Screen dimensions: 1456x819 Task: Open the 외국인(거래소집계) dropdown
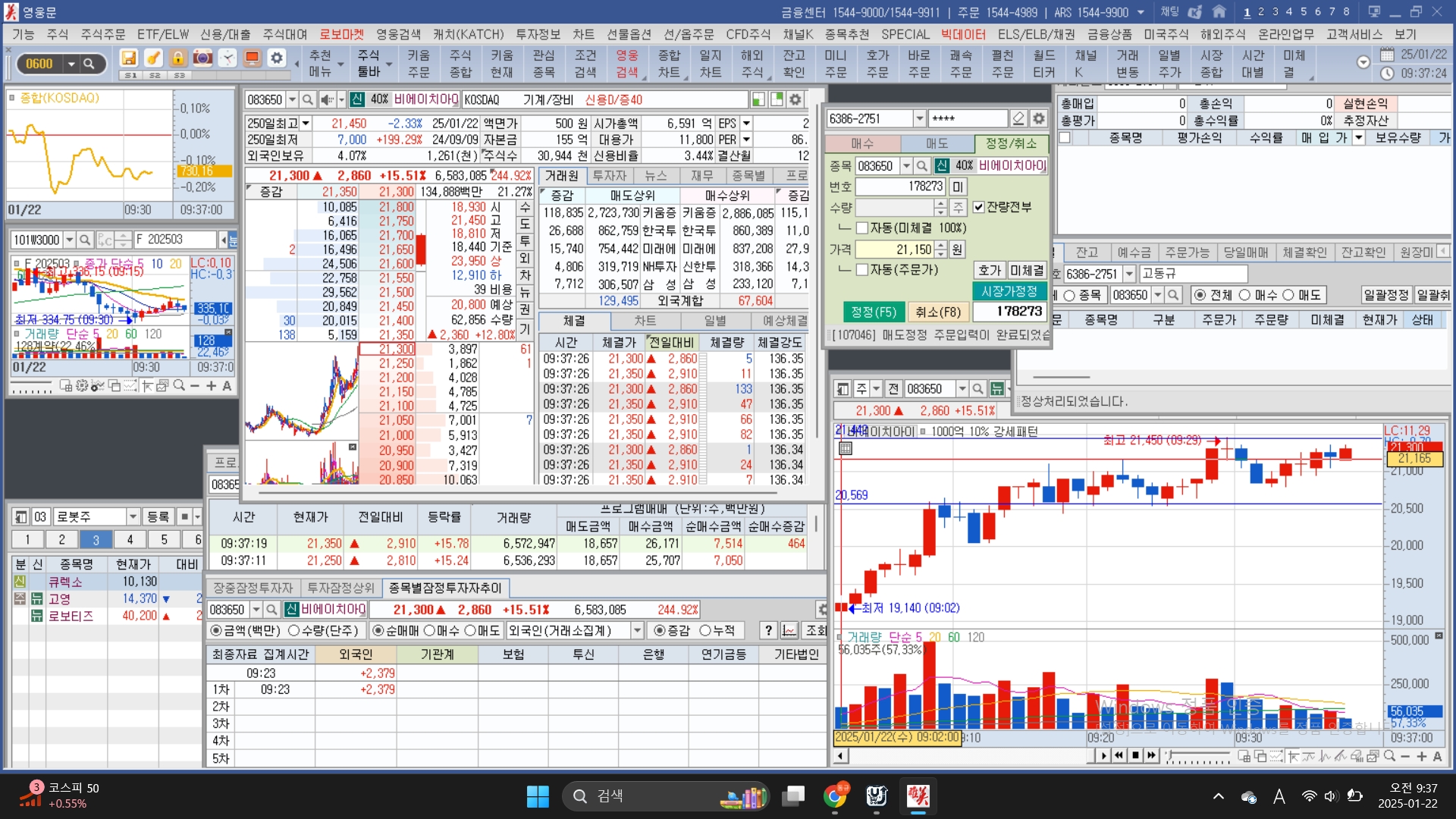637,630
